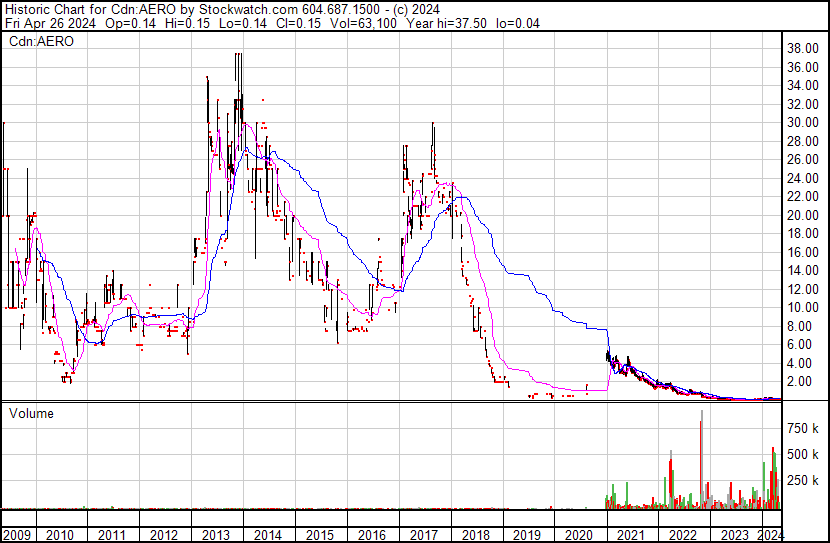The width and height of the screenshot is (830, 543).
Task: Click the 36.00 price axis value
Action: [x=802, y=67]
